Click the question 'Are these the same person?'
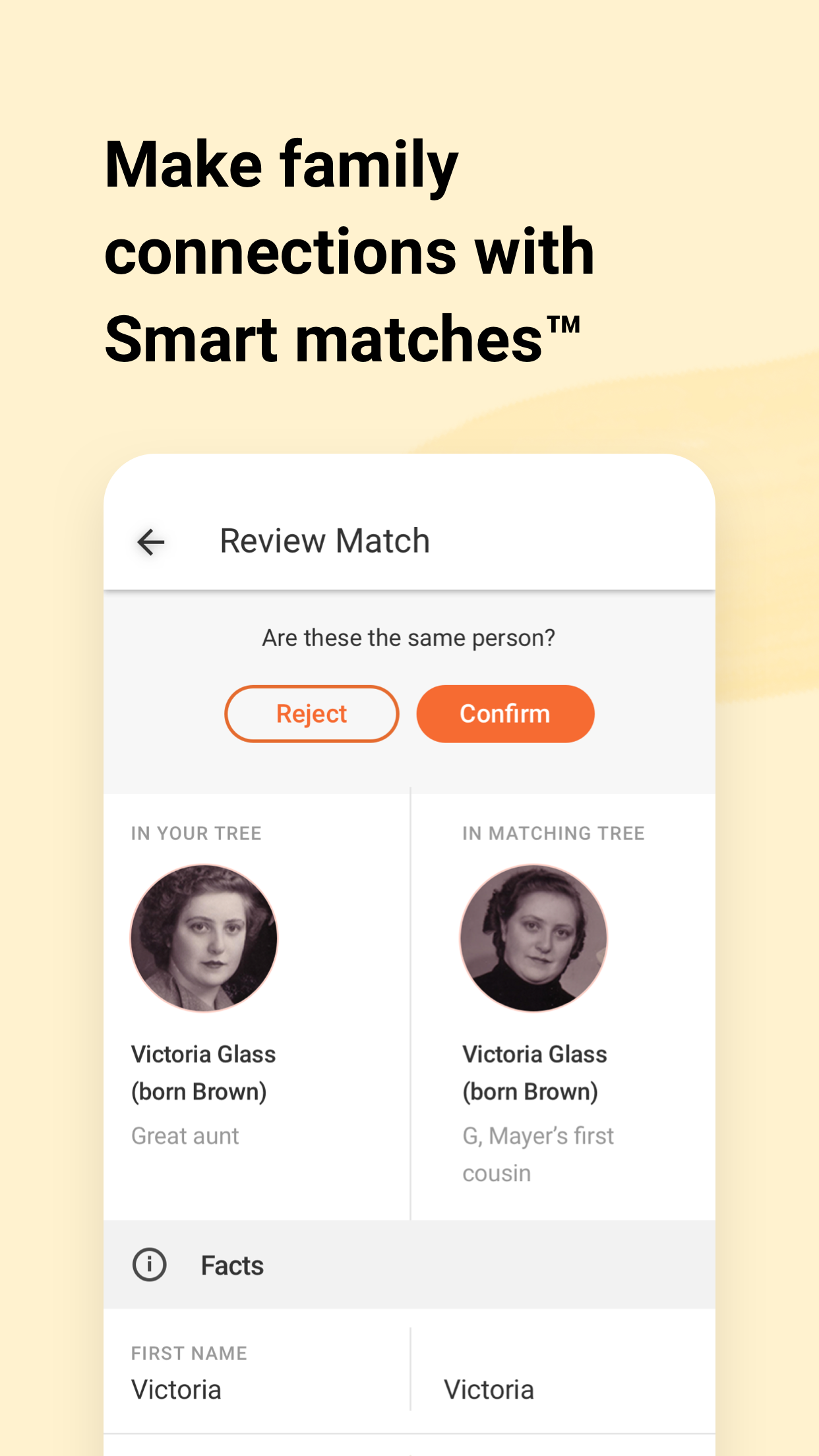The width and height of the screenshot is (819, 1456). 408,636
